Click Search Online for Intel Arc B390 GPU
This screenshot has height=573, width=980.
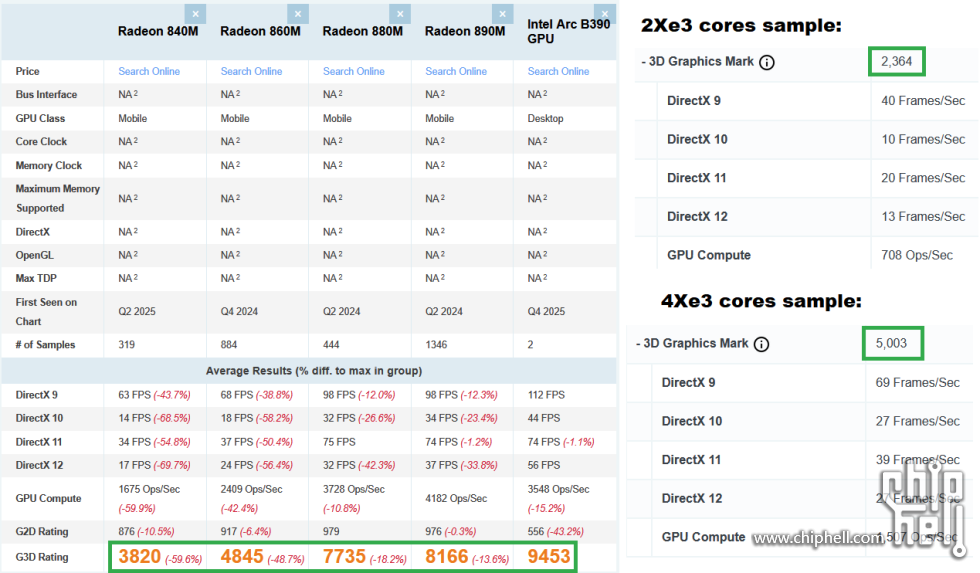(x=558, y=71)
